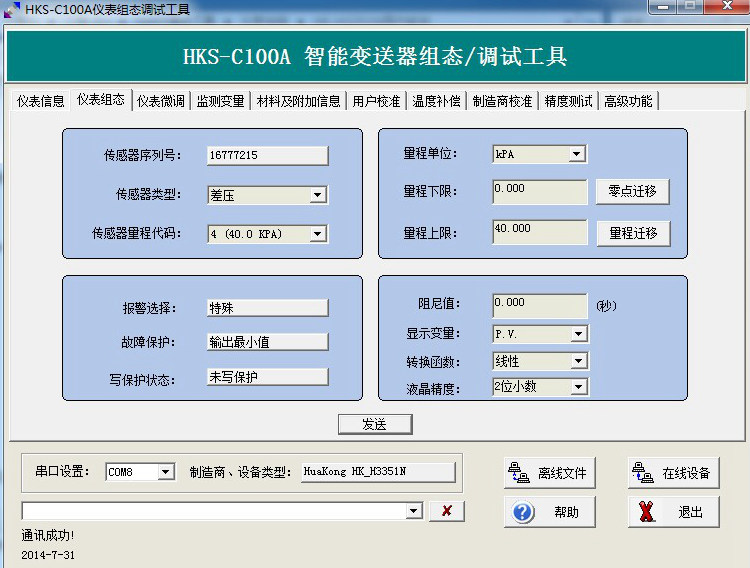The width and height of the screenshot is (750, 568).
Task: Click the offline file (离线文件) button
Action: (x=550, y=473)
